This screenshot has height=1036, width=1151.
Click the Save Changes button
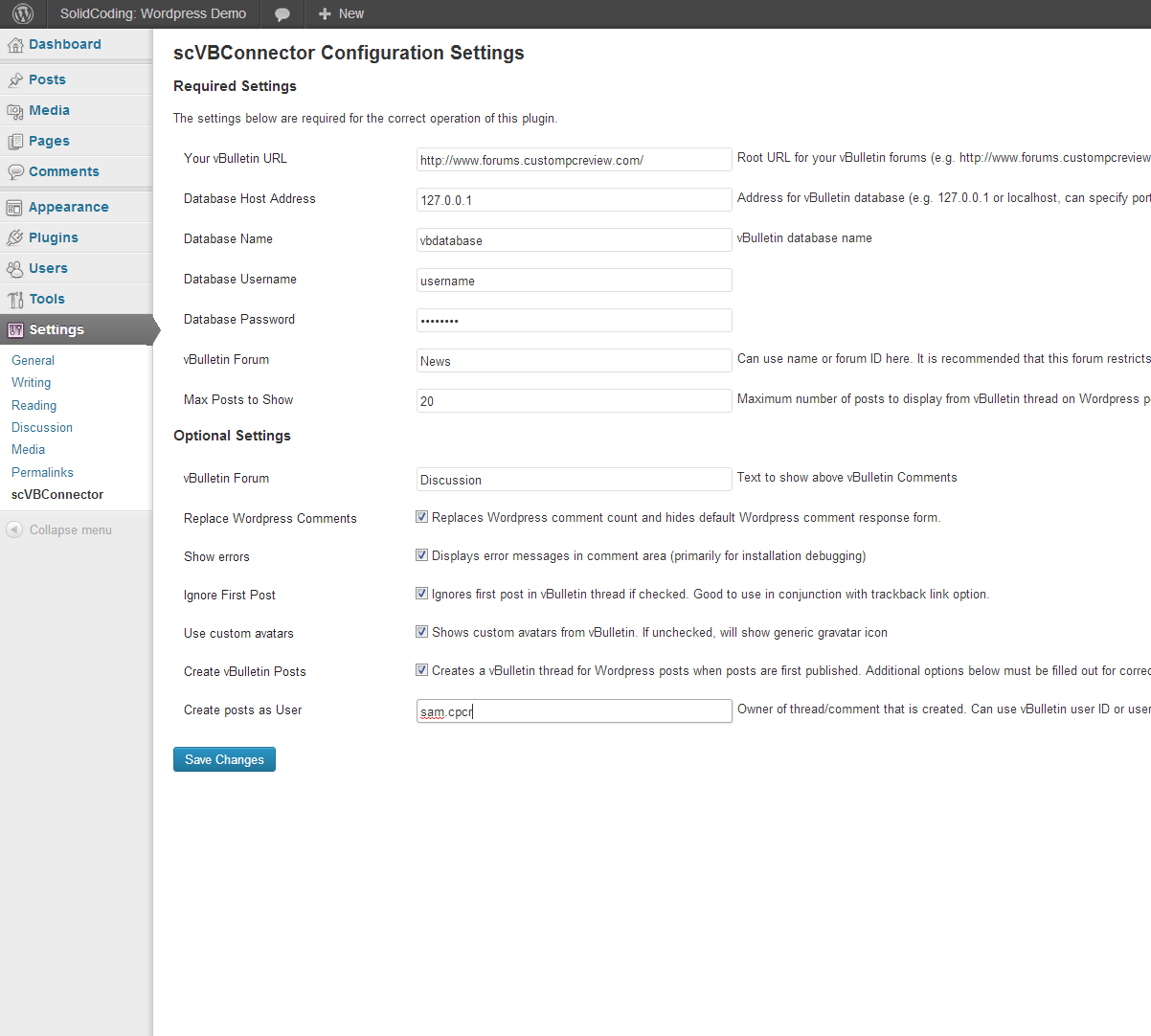click(x=224, y=759)
